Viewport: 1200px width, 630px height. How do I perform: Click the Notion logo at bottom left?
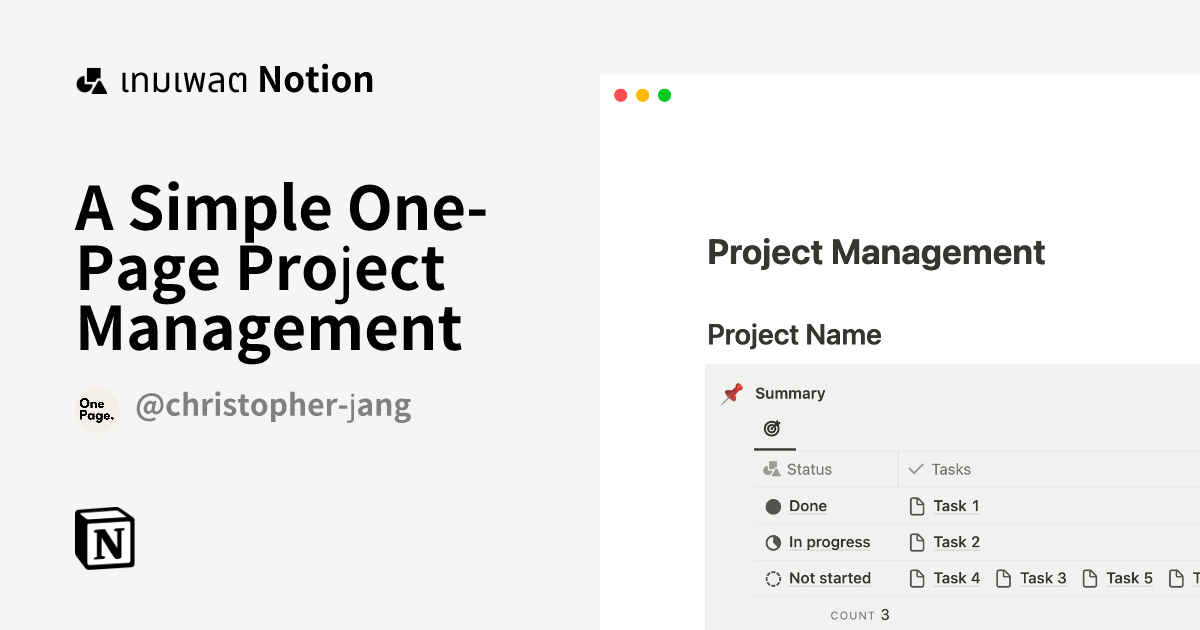[104, 538]
